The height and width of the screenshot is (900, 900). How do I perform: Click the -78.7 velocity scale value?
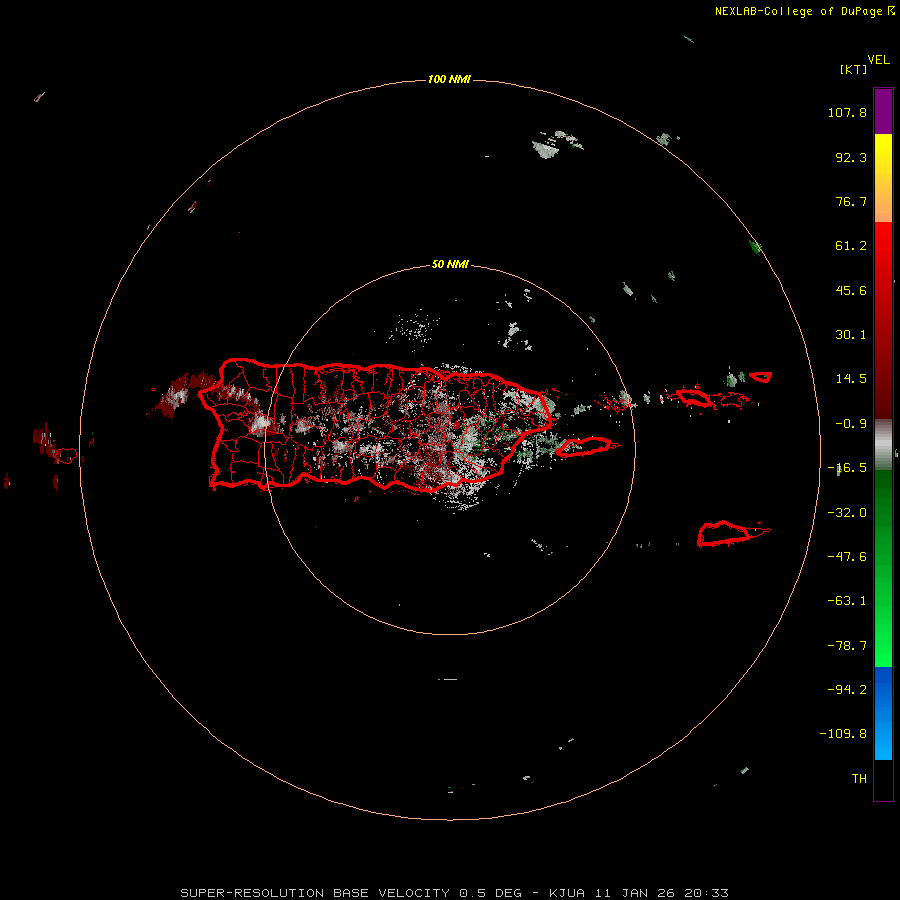coord(847,646)
